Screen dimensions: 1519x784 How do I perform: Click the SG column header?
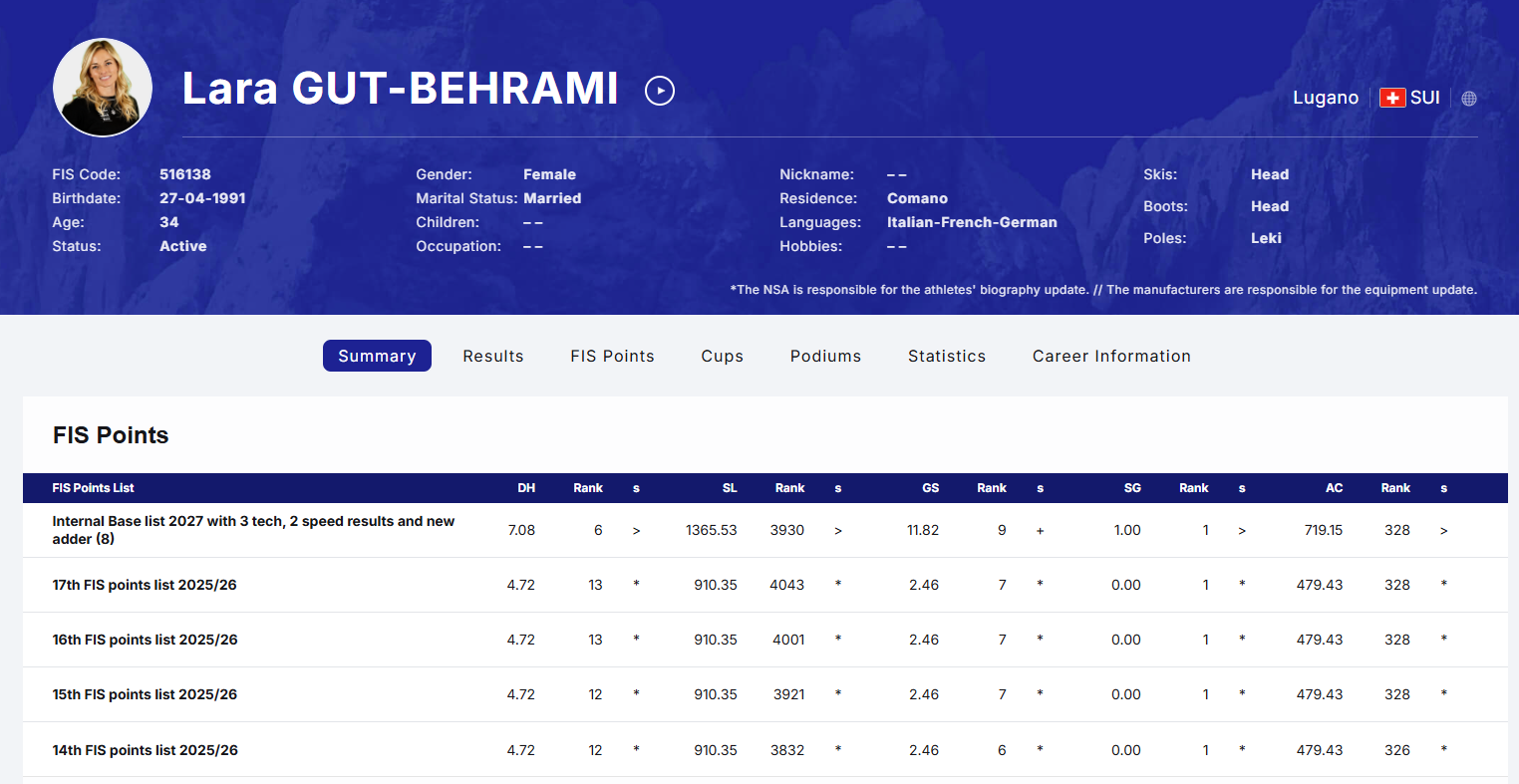(1131, 488)
